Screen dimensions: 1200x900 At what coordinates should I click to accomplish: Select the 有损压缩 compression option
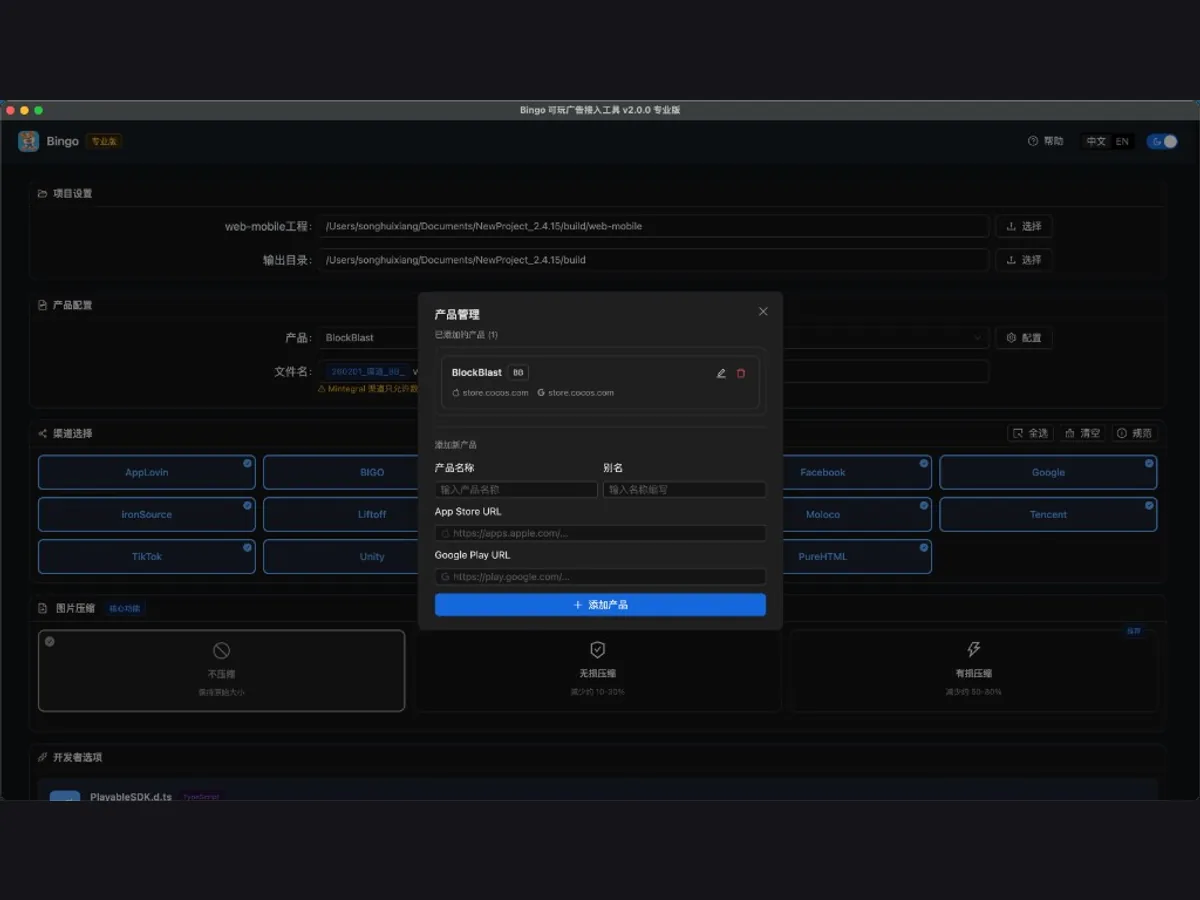coord(973,670)
